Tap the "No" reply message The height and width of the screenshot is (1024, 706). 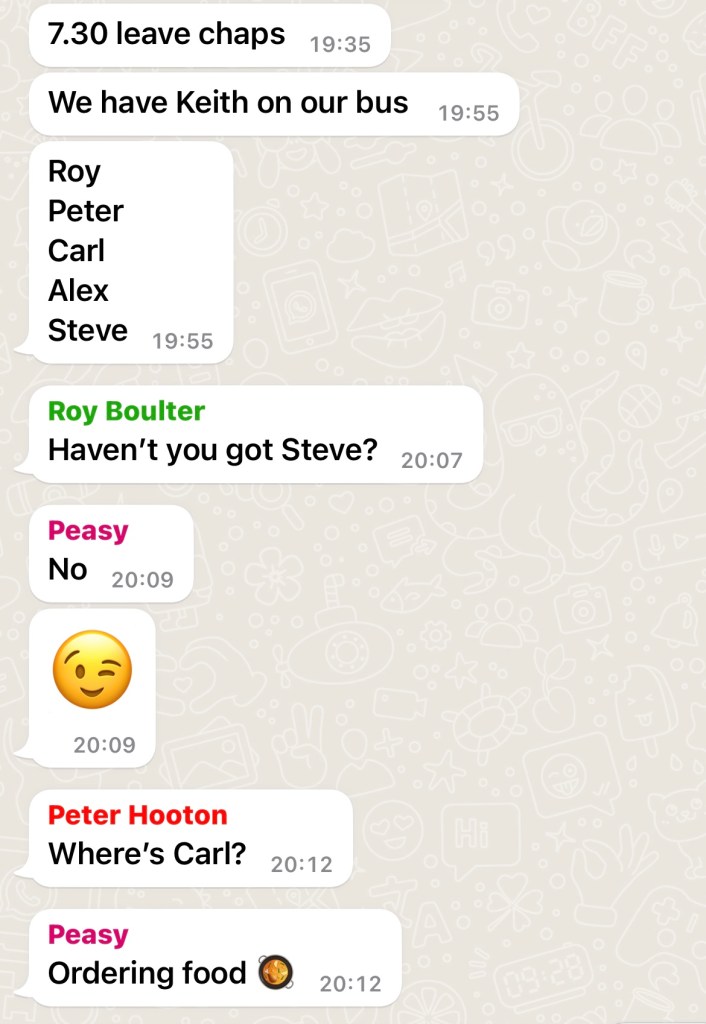(x=111, y=554)
